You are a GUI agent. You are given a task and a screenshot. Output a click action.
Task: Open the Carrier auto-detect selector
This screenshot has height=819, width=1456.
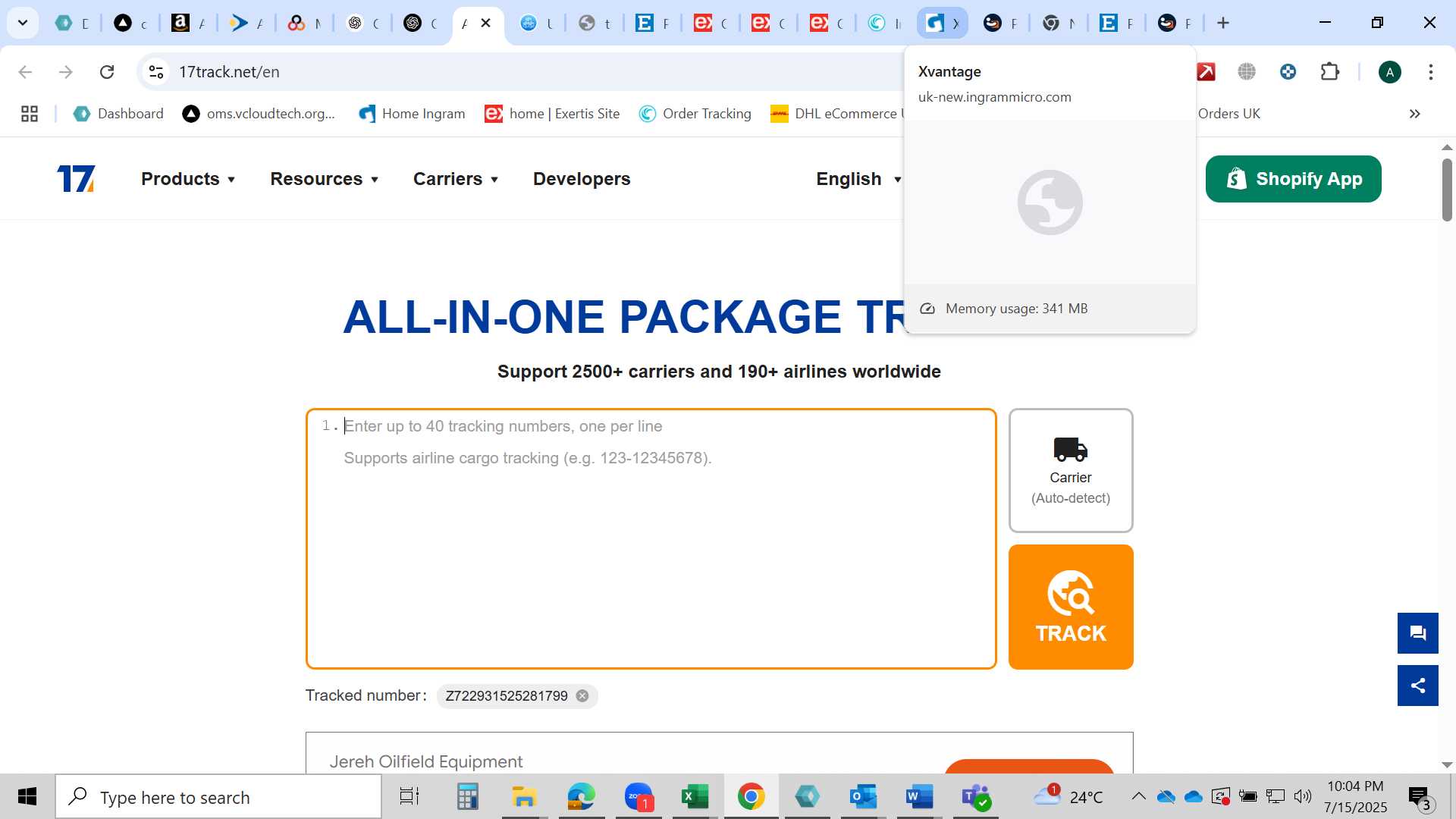coord(1071,470)
